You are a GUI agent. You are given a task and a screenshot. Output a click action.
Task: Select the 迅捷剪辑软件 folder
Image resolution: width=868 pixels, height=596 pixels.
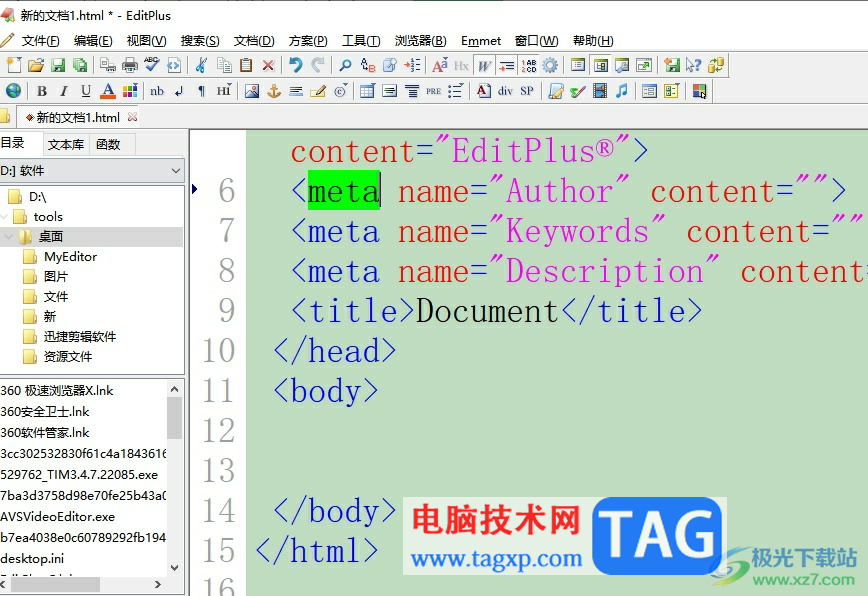pyautogui.click(x=80, y=336)
